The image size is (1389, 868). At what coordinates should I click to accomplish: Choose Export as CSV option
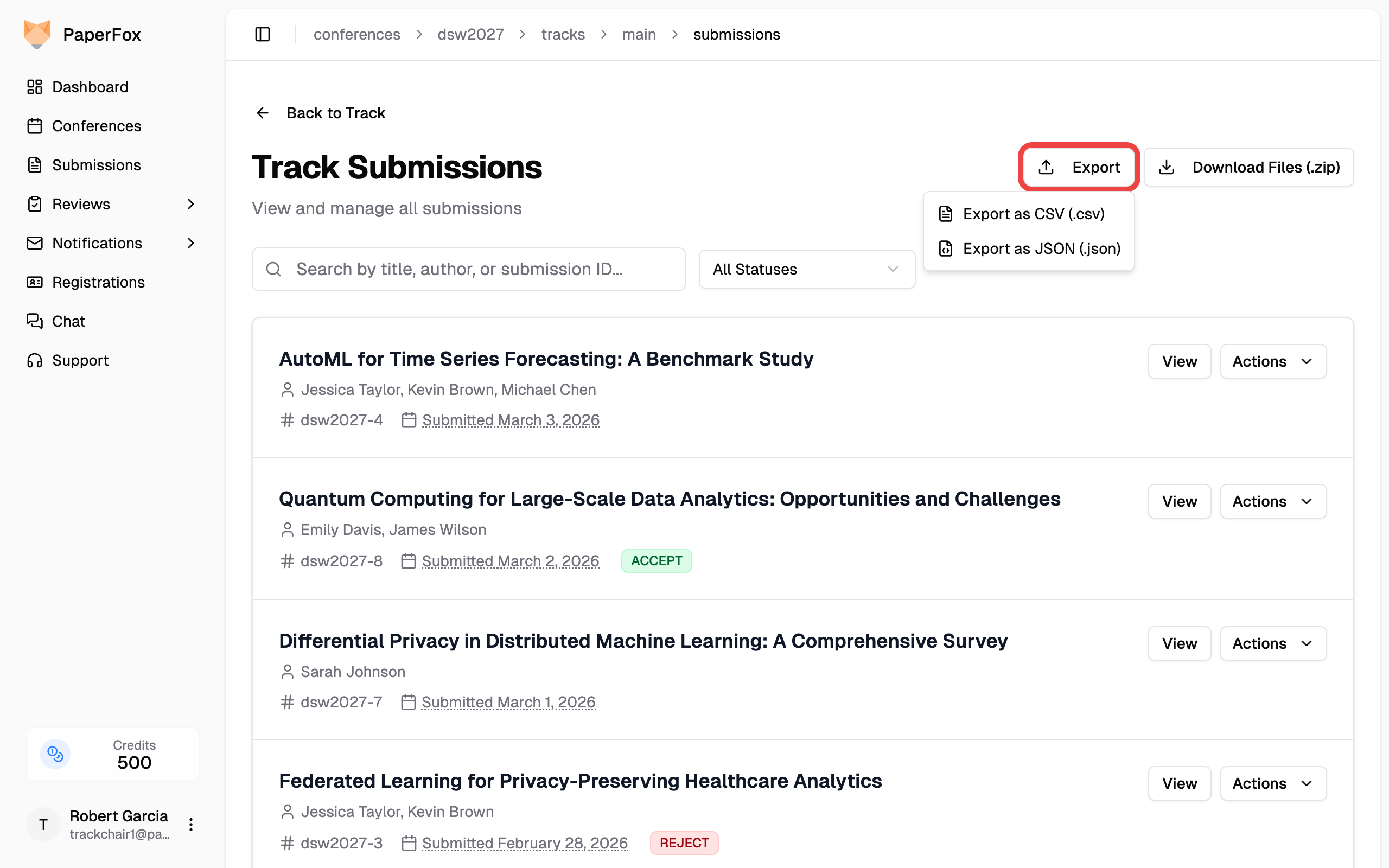[x=1033, y=214]
